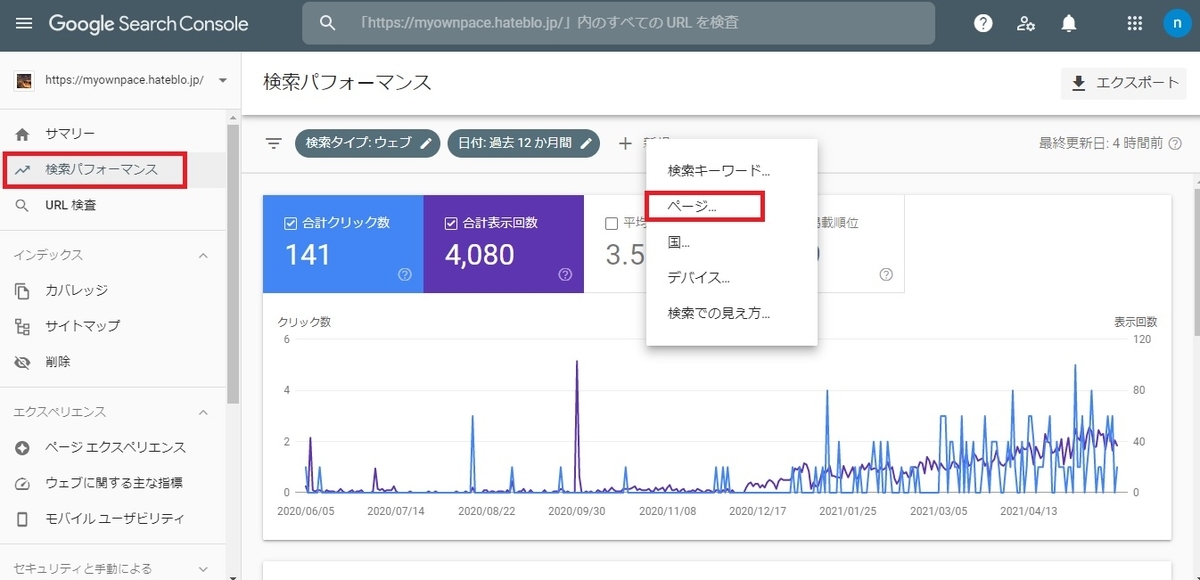Click the 2020/09/30 date label on chart
The height and width of the screenshot is (580, 1200).
click(x=577, y=510)
